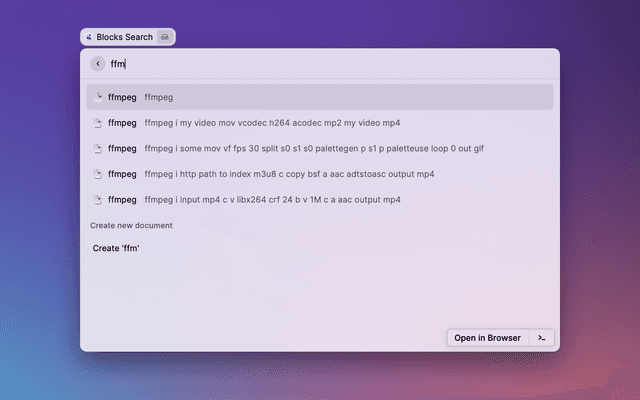640x400 pixels.
Task: Click the Blocks Search title label
Action: tap(125, 37)
